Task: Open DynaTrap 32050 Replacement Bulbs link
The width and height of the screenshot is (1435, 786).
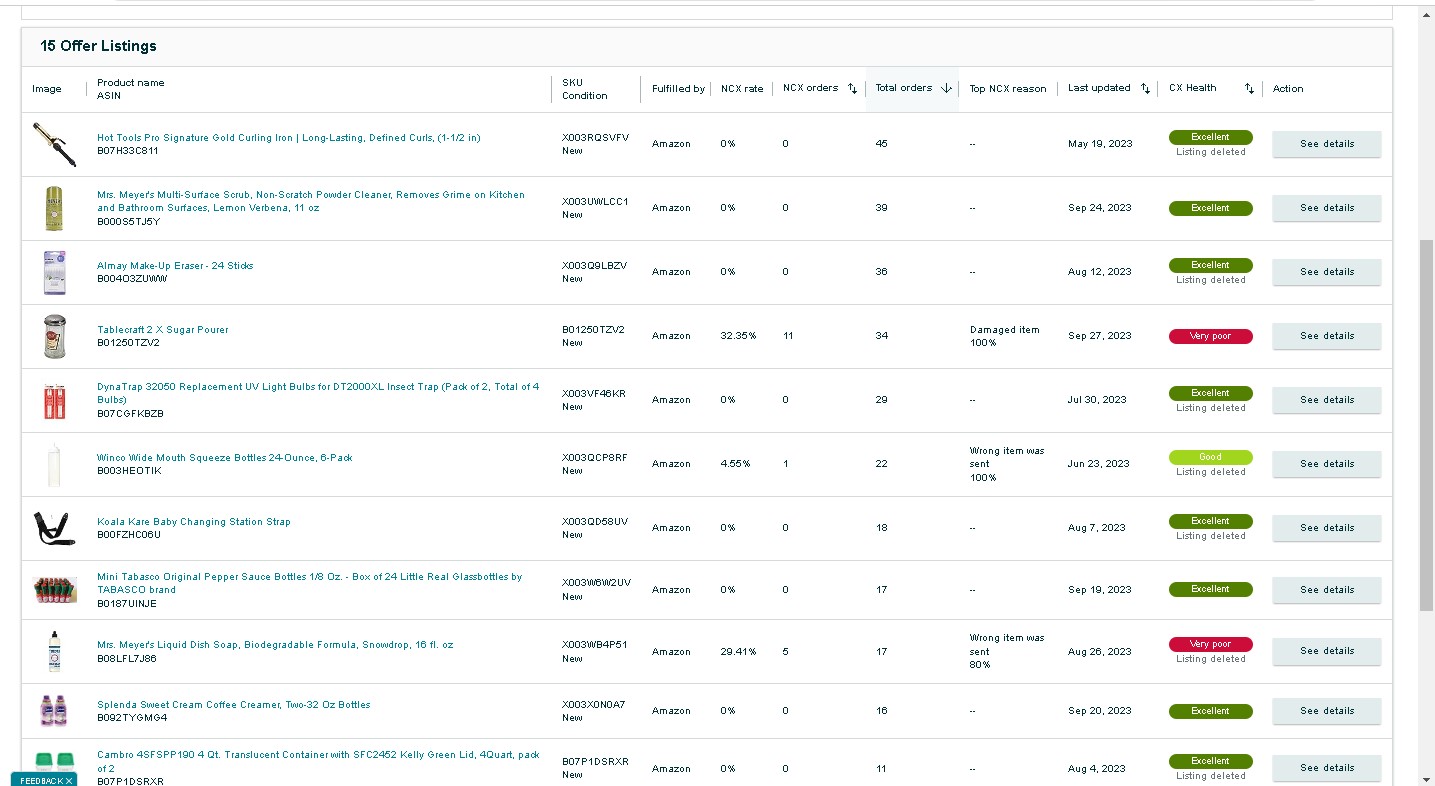Action: (318, 393)
